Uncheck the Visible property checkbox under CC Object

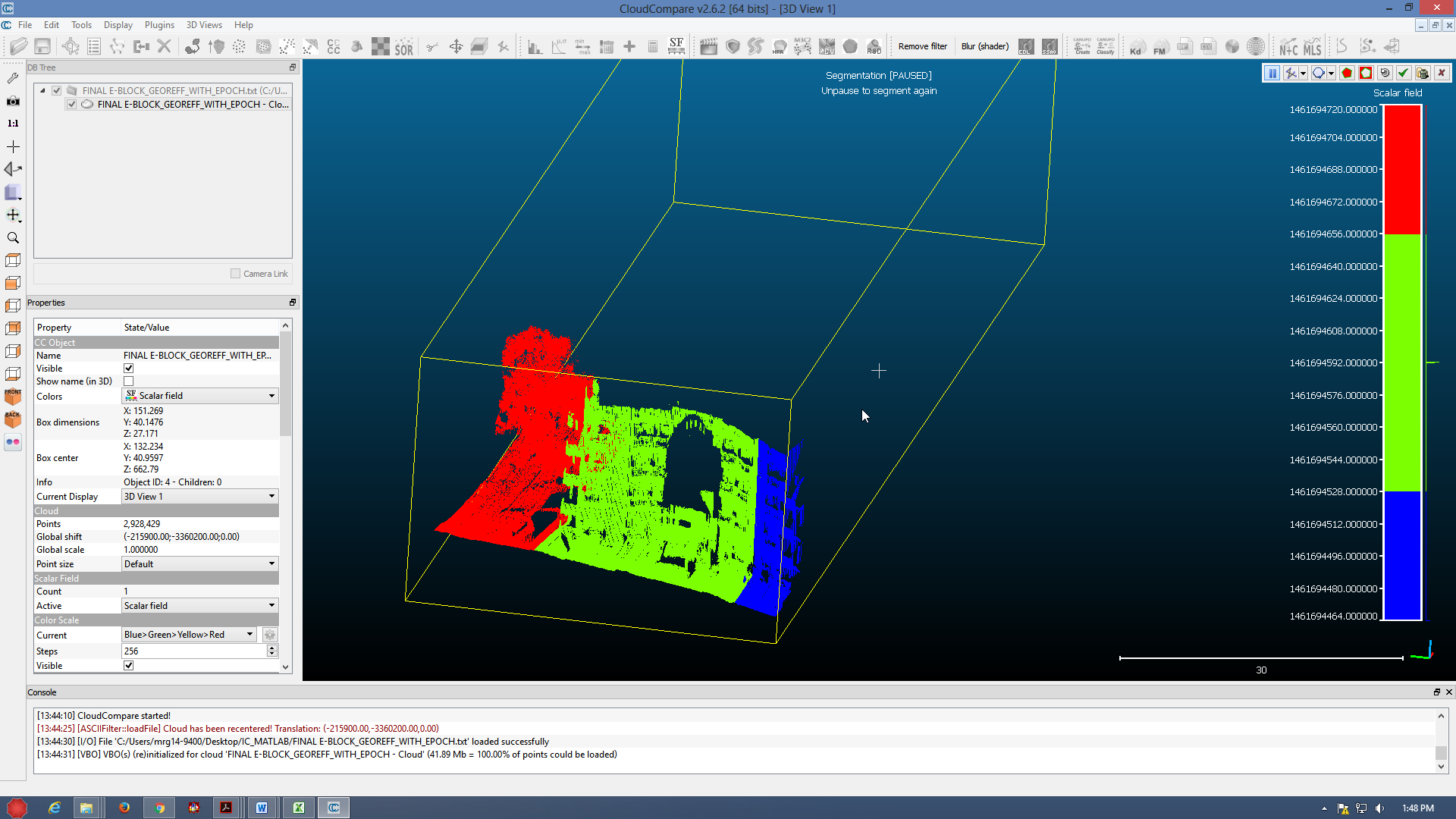(129, 369)
